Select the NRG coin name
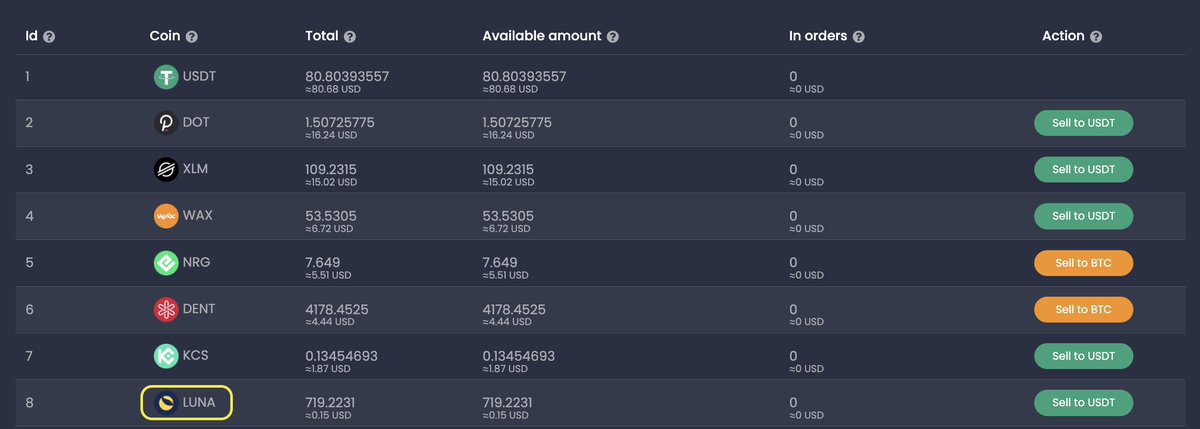This screenshot has width=1200, height=429. [198, 263]
